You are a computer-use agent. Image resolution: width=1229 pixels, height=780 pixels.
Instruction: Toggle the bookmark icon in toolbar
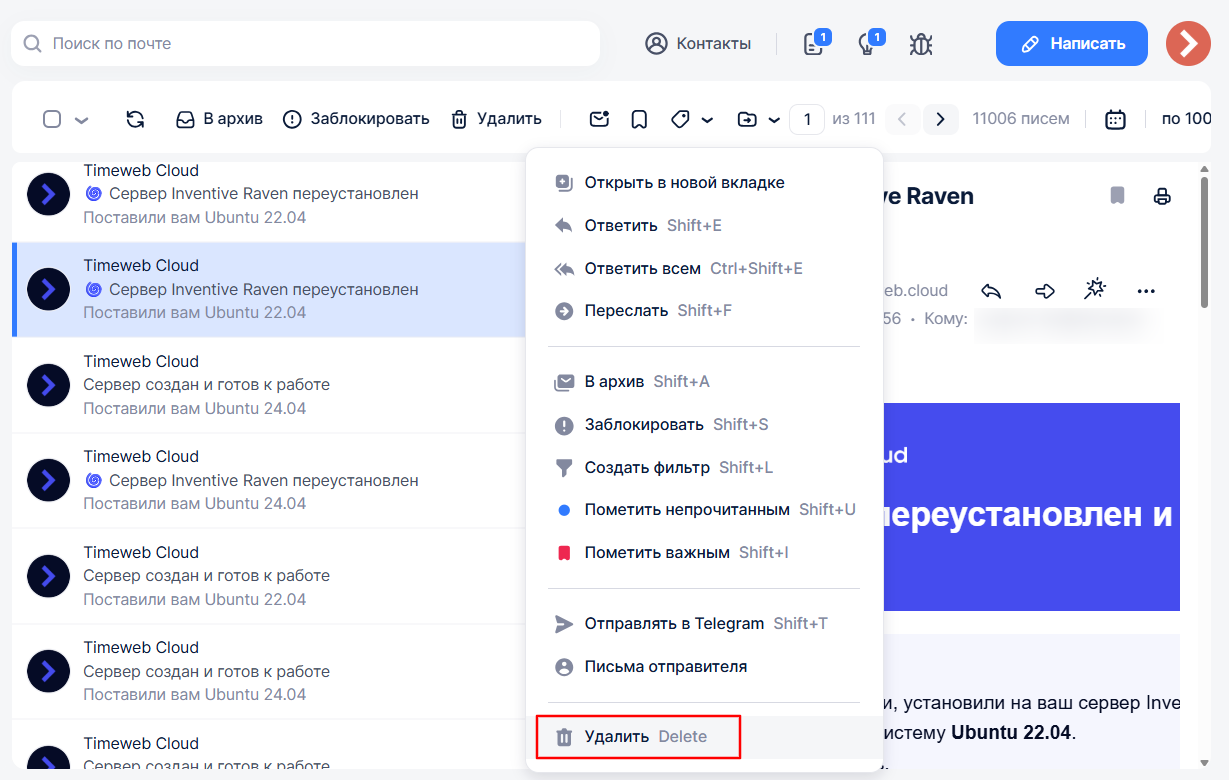pos(639,119)
